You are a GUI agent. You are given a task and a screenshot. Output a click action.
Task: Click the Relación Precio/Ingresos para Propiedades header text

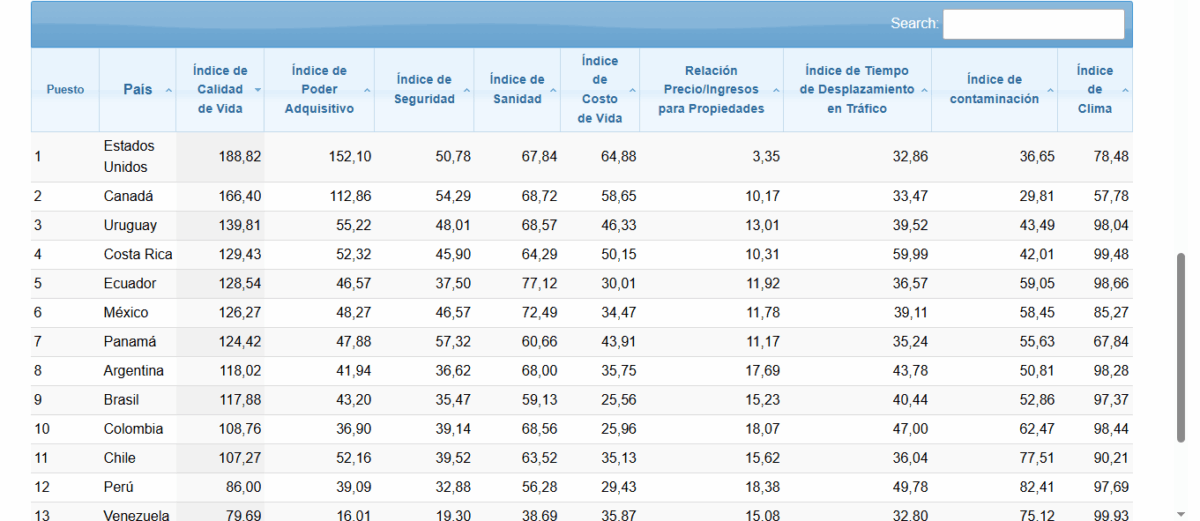pos(710,90)
